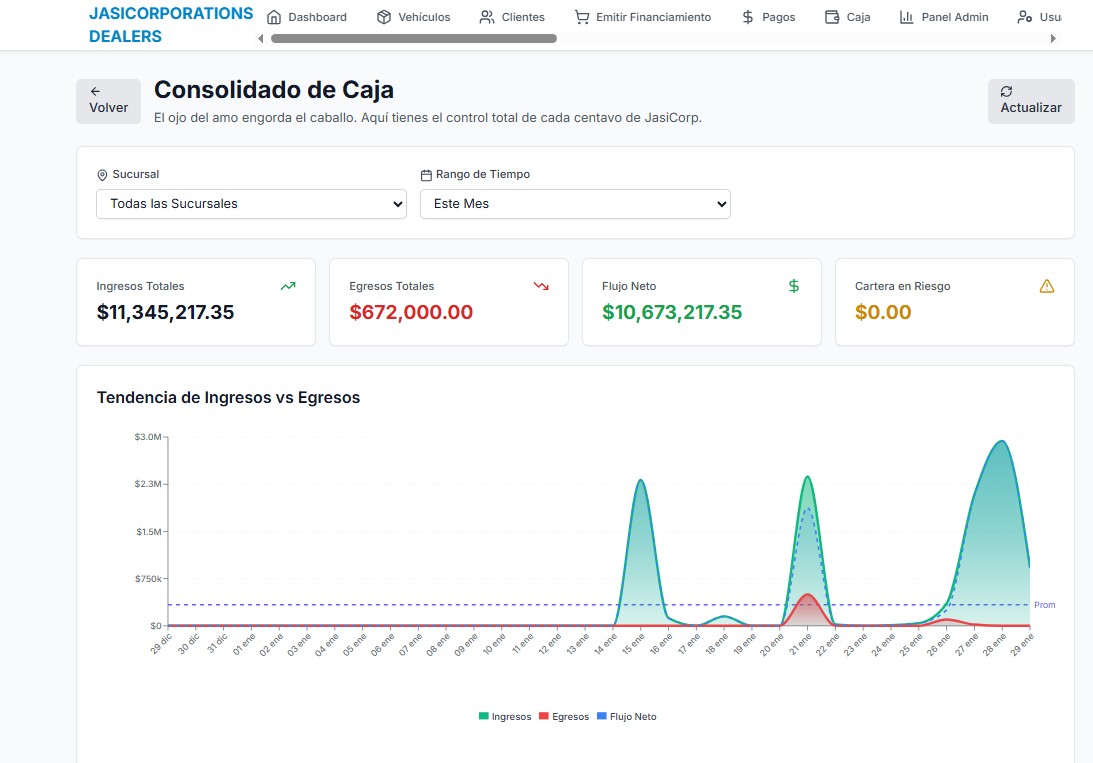Click the green trending-up icon on Ingresos Totales
Image resolution: width=1093 pixels, height=763 pixels.
pyautogui.click(x=288, y=286)
